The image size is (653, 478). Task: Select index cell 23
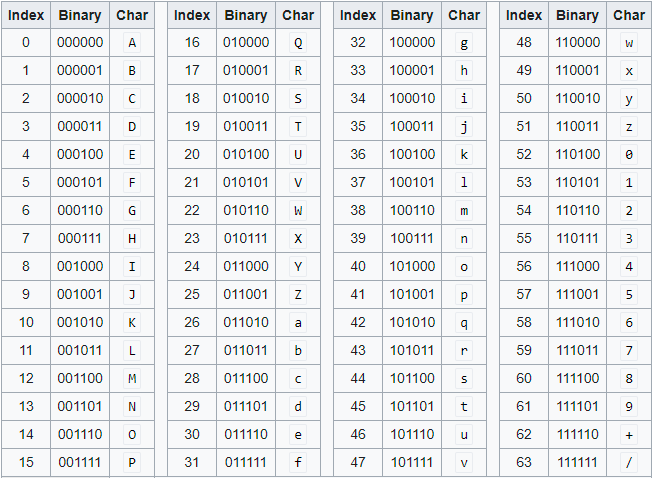[x=192, y=238]
